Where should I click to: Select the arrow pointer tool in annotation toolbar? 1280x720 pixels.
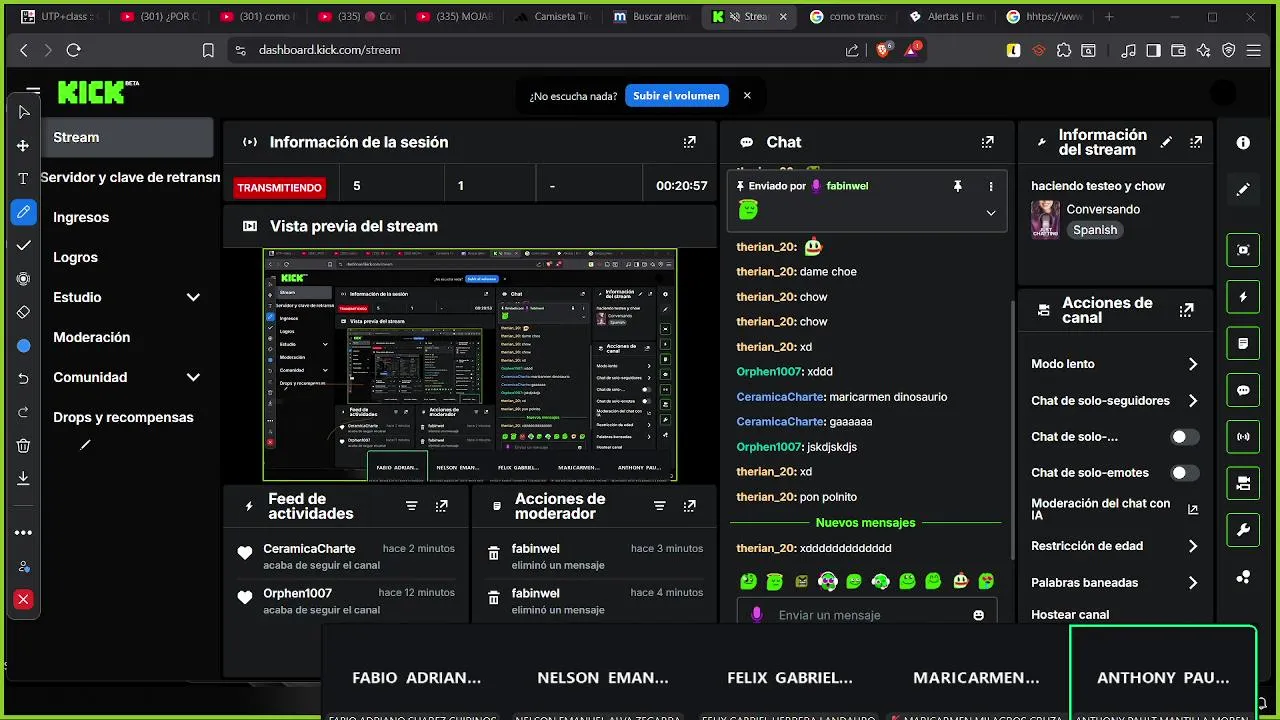24,112
